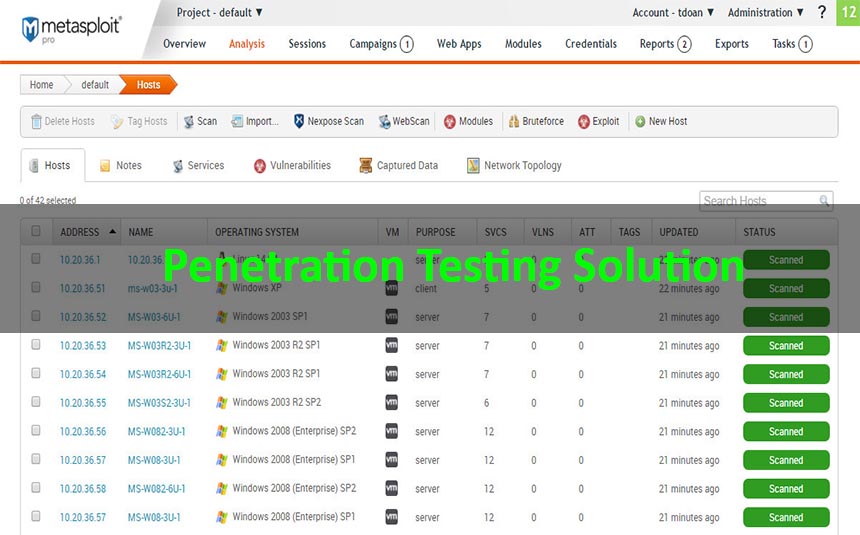Click the Metasploit Pro logo
The width and height of the screenshot is (860, 535).
[71, 29]
